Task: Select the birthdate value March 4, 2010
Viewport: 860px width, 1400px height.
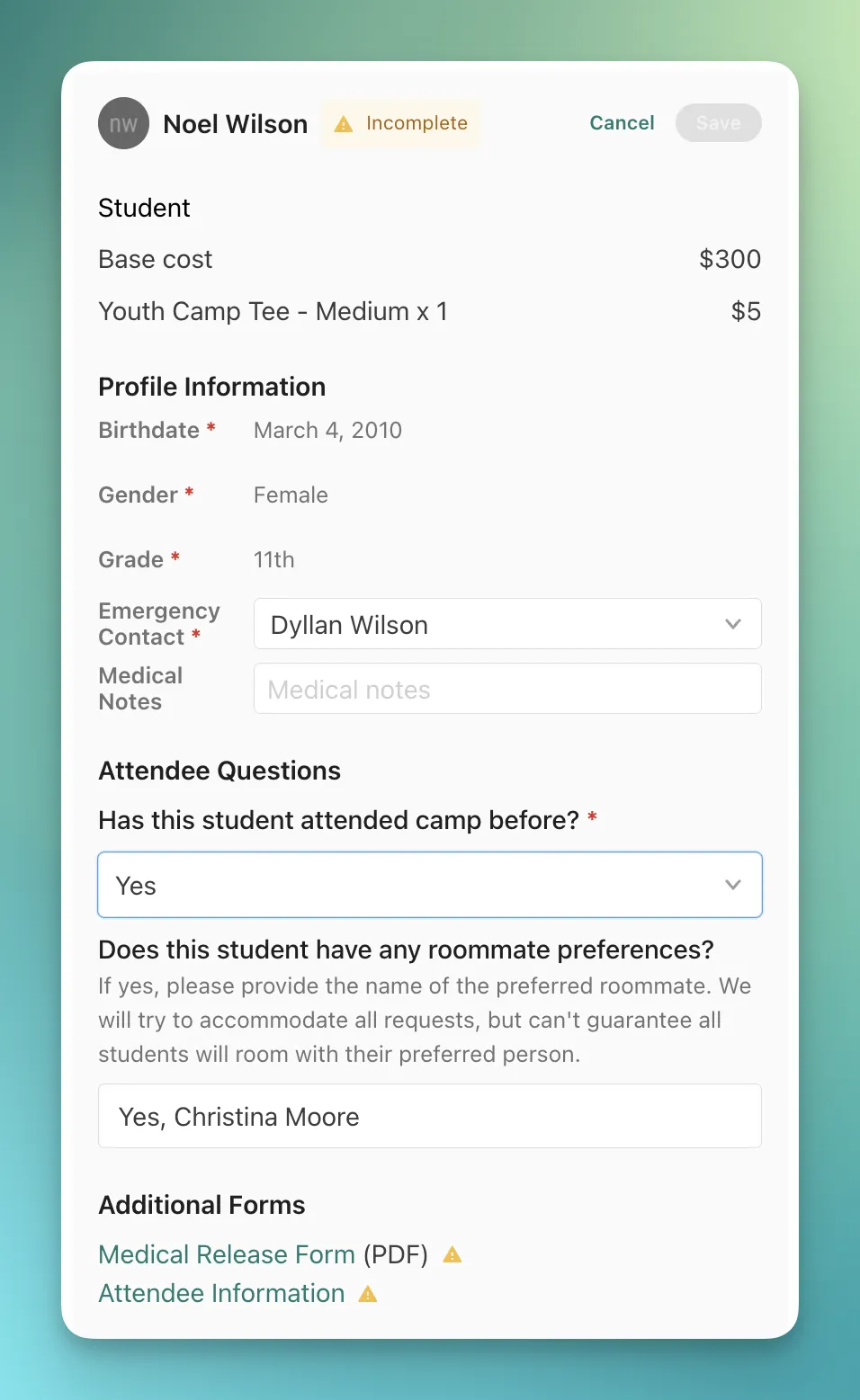Action: (x=327, y=431)
